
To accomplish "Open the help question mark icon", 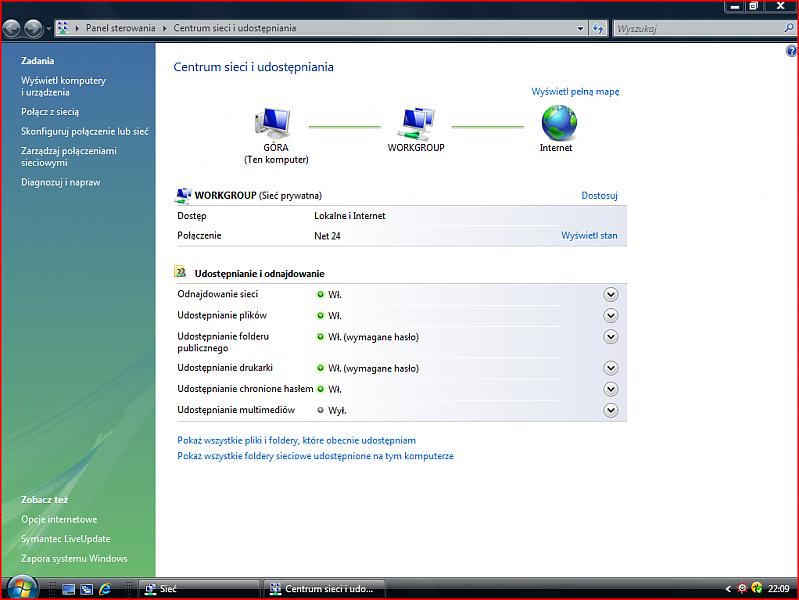I will (791, 51).
